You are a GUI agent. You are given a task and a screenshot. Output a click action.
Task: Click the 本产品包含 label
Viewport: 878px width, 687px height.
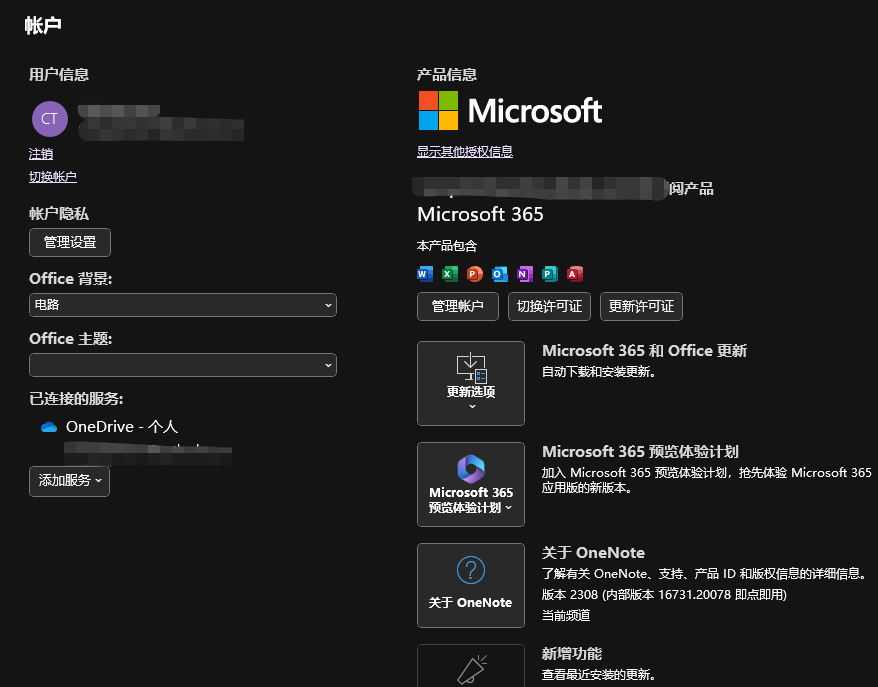tap(447, 246)
